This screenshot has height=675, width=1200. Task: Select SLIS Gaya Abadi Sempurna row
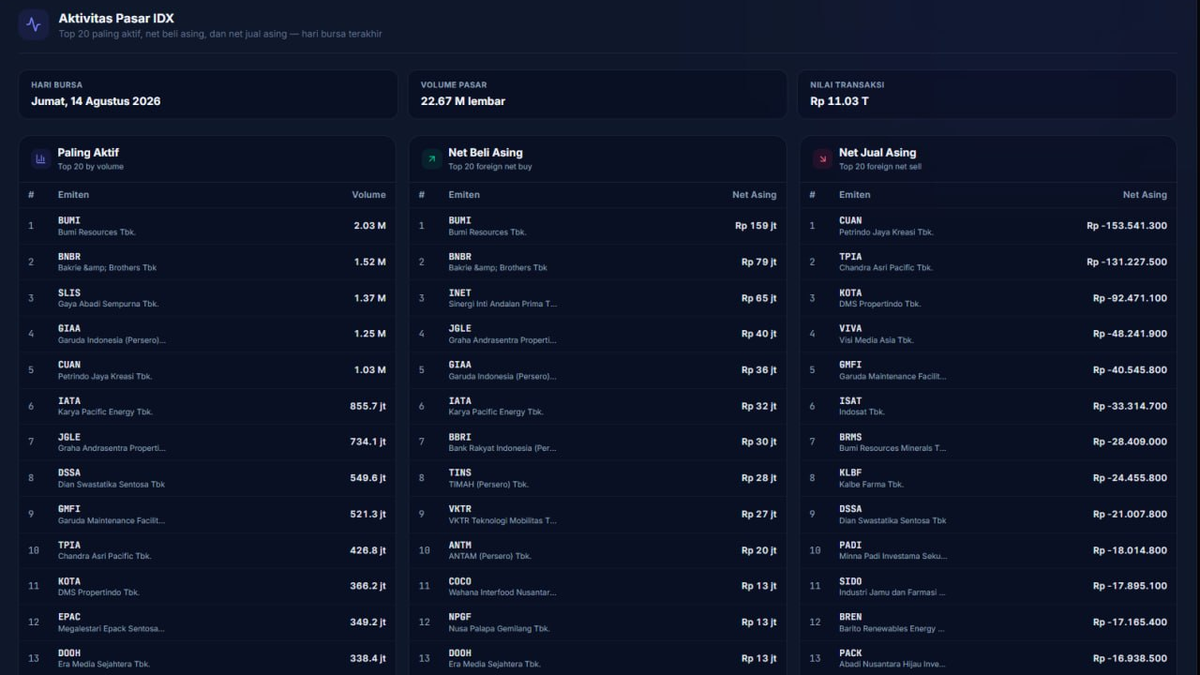(x=207, y=298)
